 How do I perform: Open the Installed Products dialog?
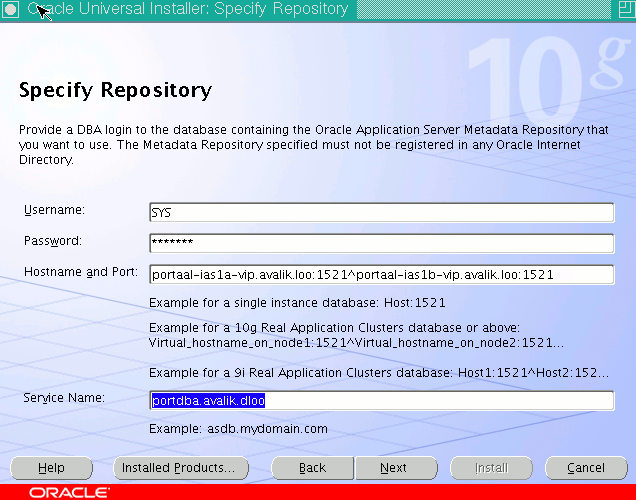pos(181,468)
